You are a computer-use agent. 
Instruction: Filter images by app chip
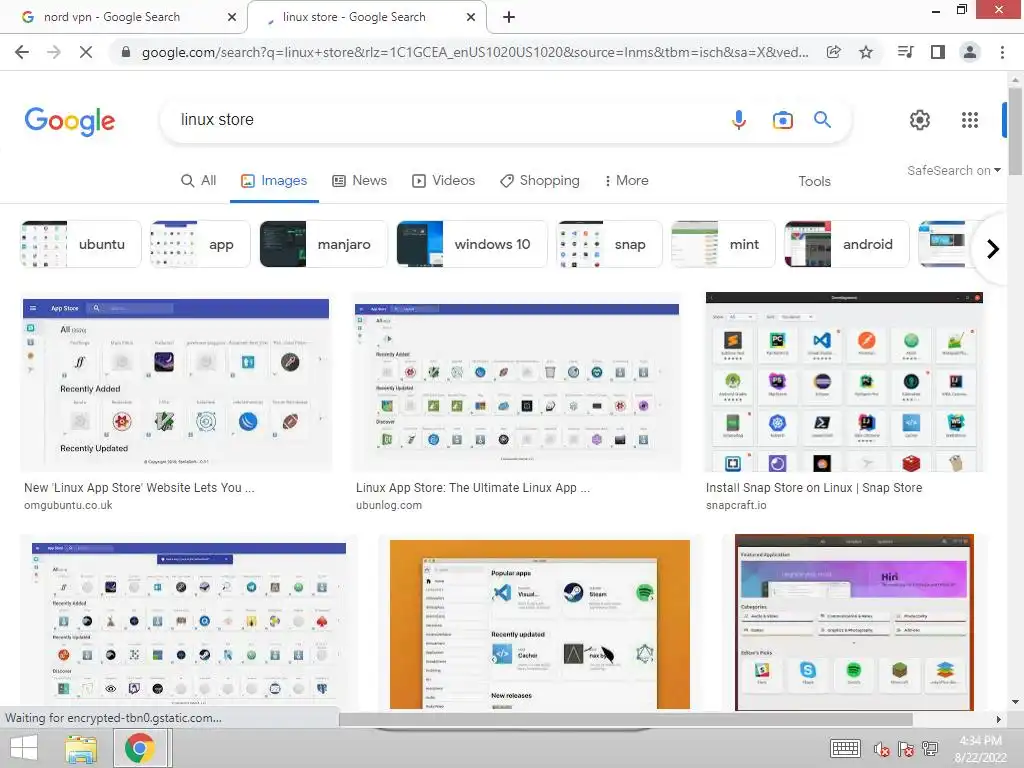pyautogui.click(x=200, y=244)
